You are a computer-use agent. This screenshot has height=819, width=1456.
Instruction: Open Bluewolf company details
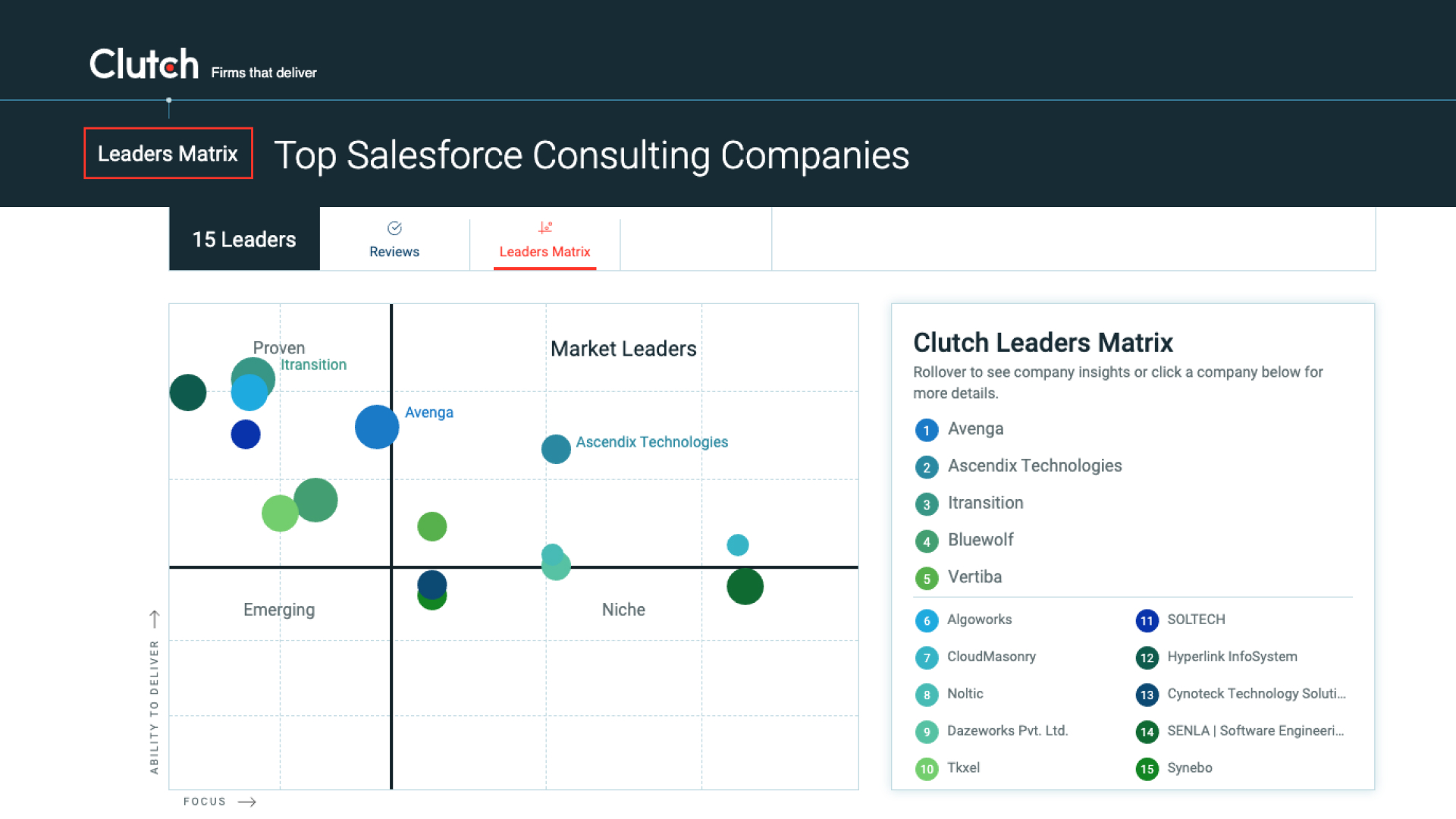point(980,540)
